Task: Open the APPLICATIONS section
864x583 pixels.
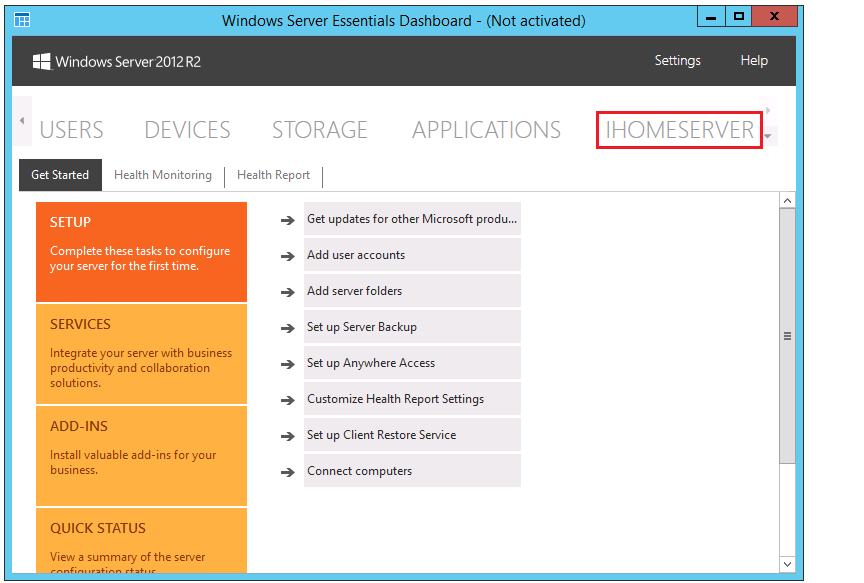Action: (487, 130)
